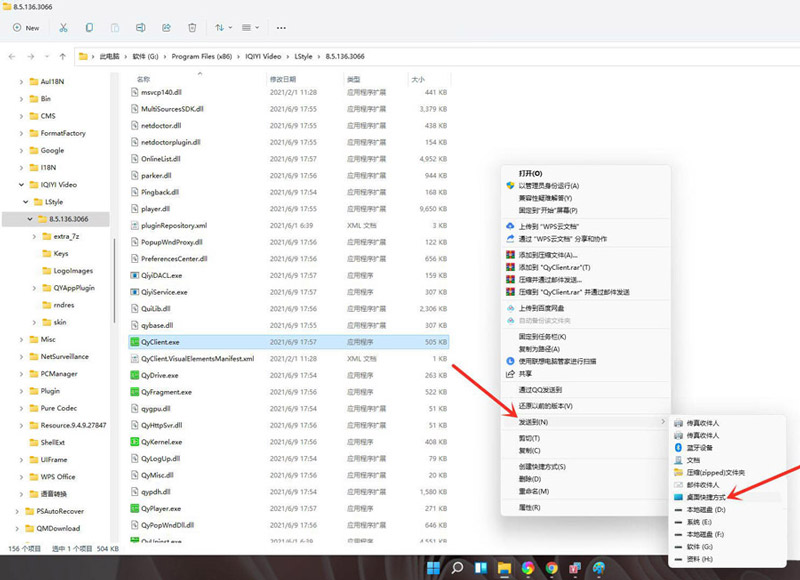The width and height of the screenshot is (800, 580).
Task: Select the QyDrive.exe file
Action: 160,375
